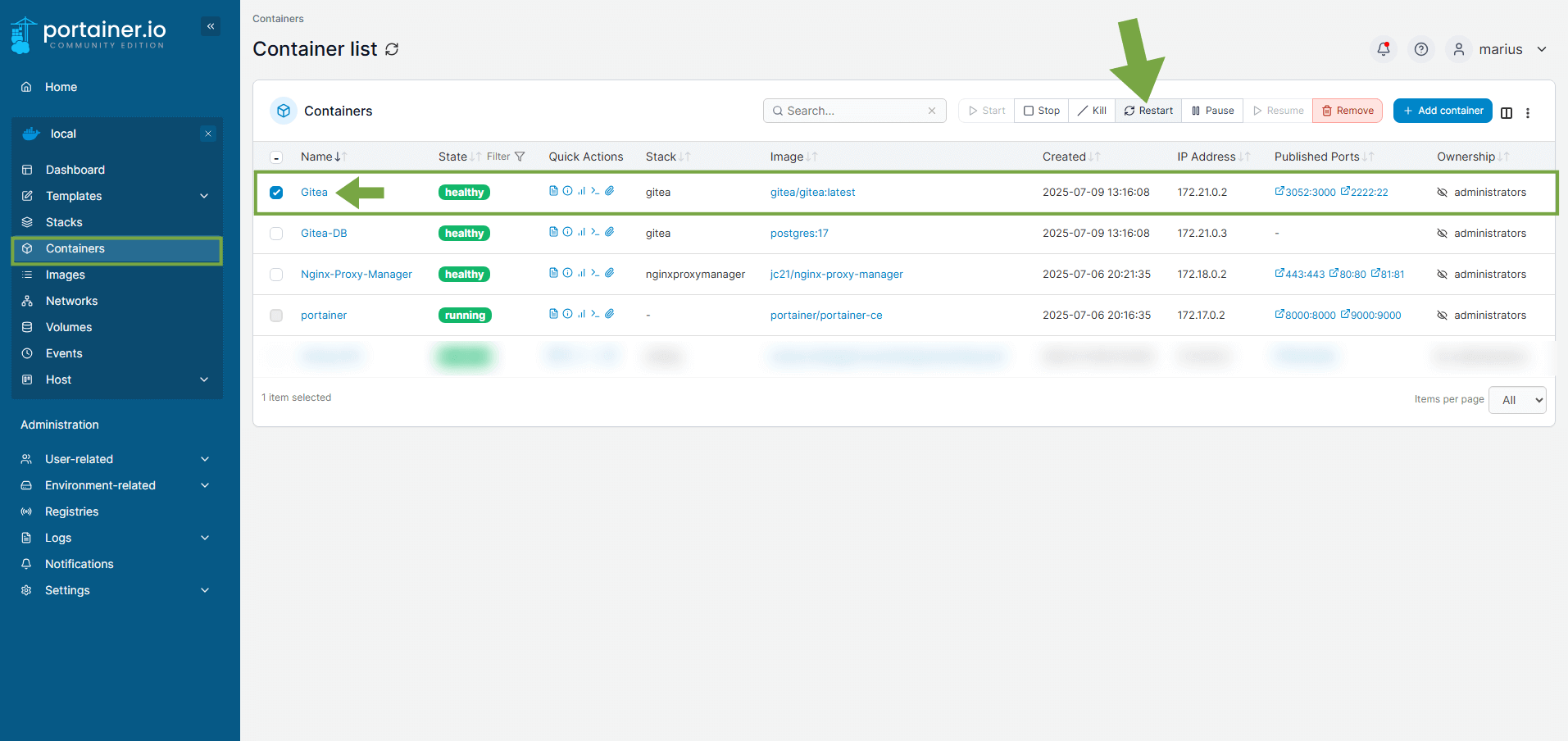Open table settings three-dot menu

click(1528, 113)
